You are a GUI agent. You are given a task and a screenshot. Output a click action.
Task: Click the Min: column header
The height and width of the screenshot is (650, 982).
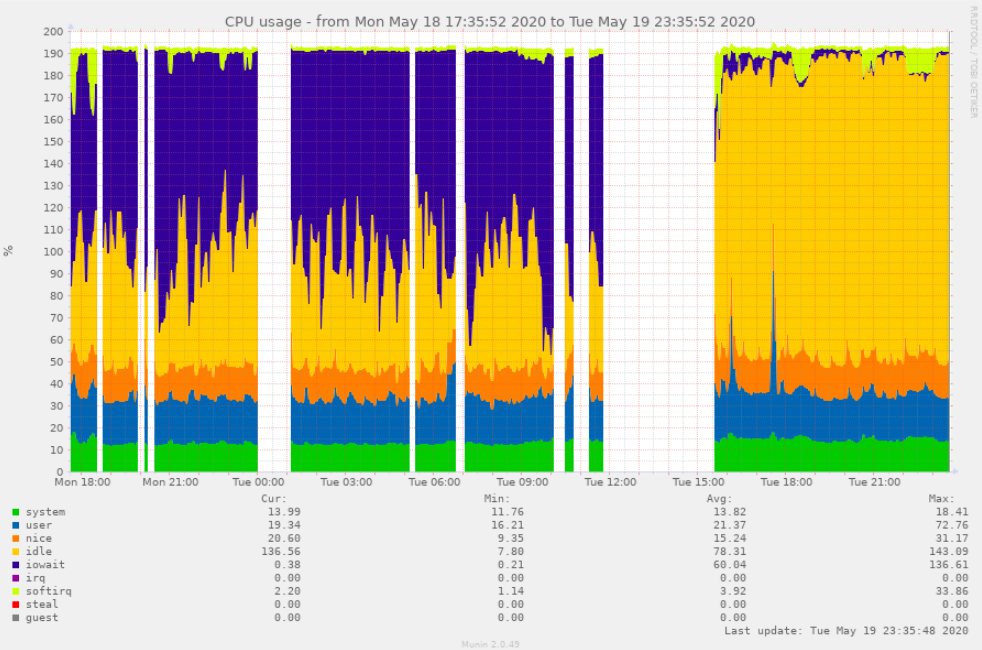pyautogui.click(x=496, y=498)
